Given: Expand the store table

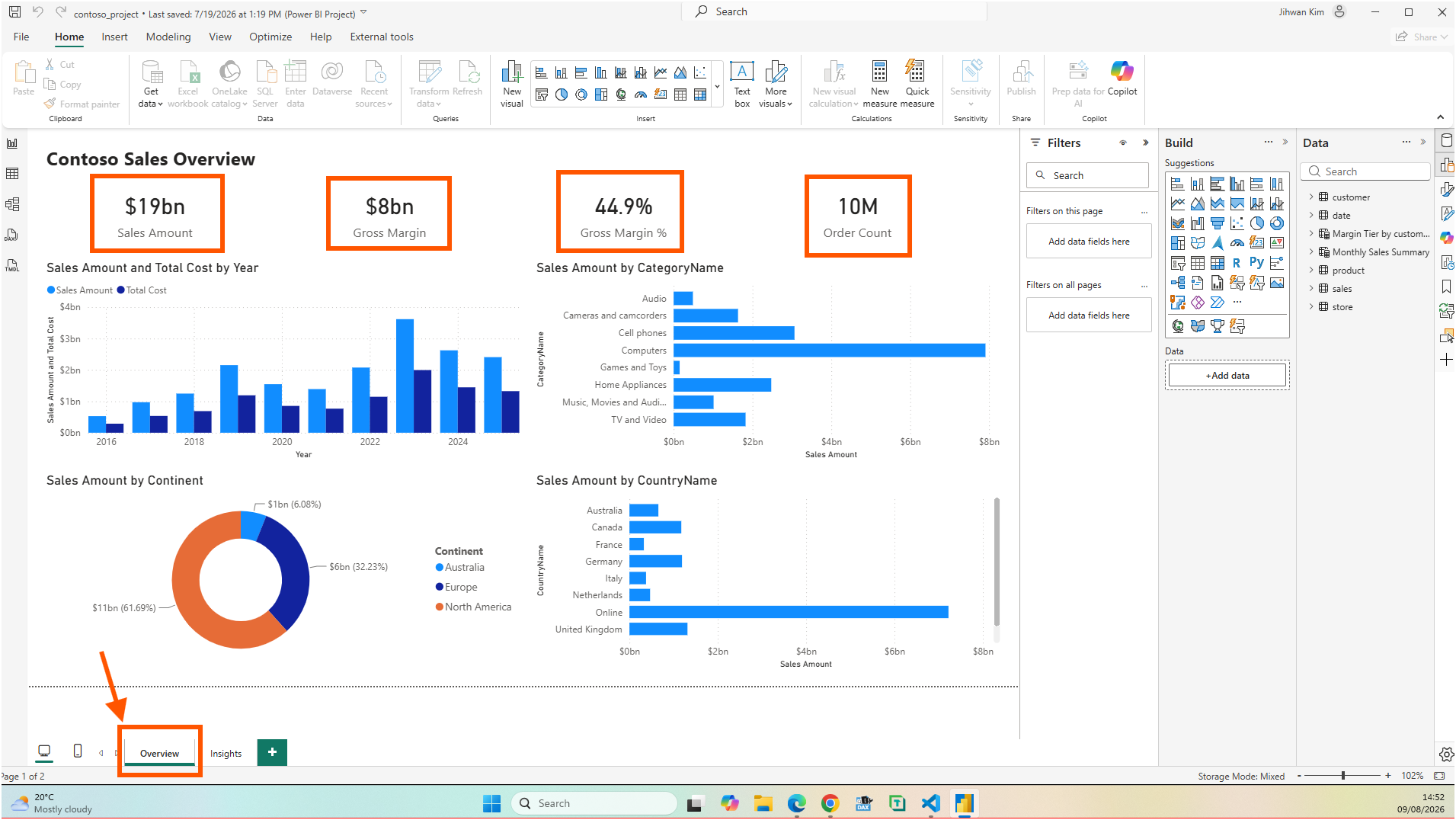Looking at the screenshot, I should pos(1311,306).
